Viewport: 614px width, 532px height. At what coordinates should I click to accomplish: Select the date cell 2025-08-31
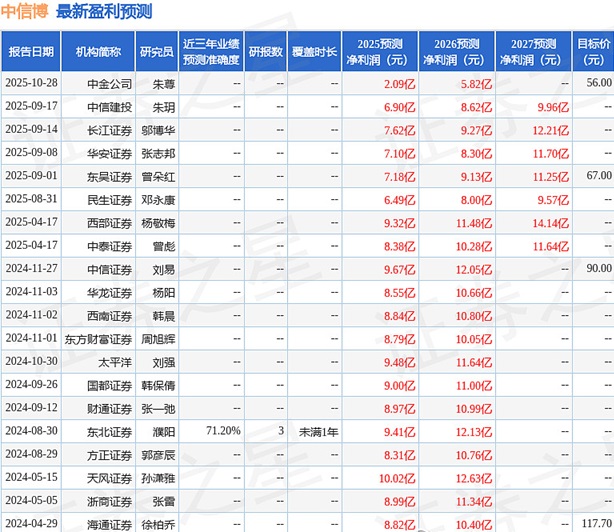pos(31,199)
